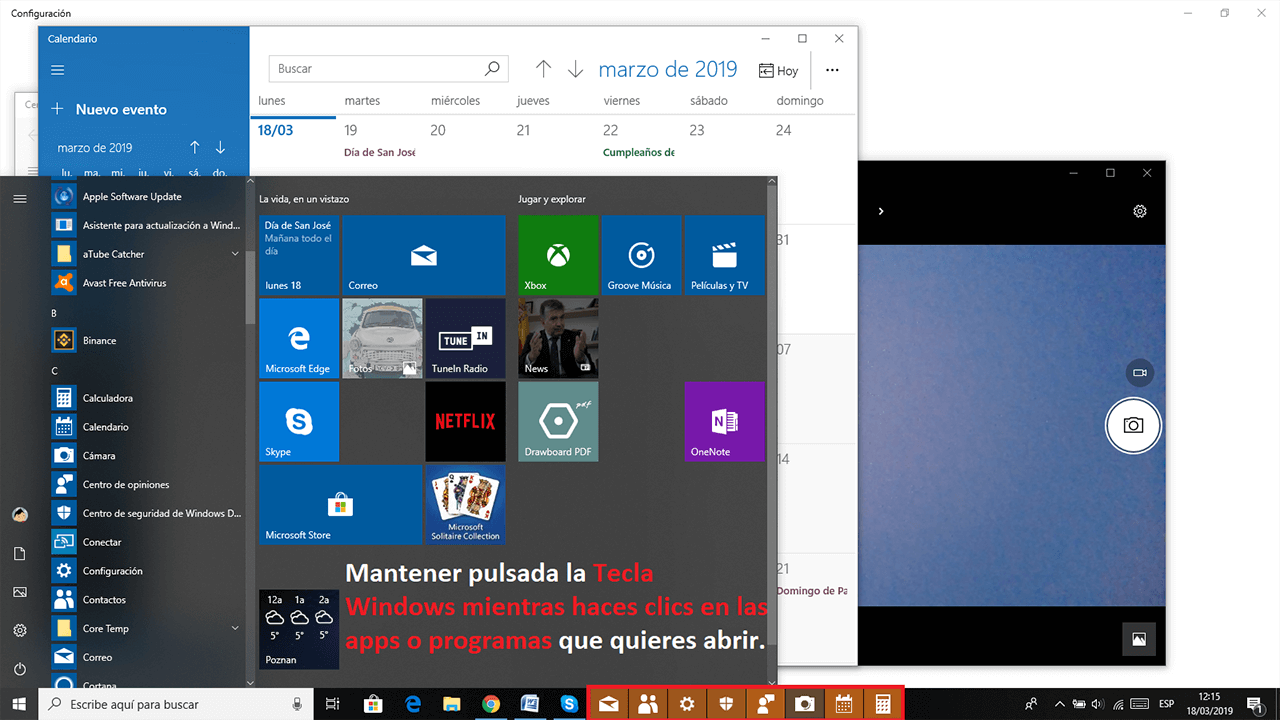The image size is (1280, 720).
Task: Open the Calculator icon on the taskbar
Action: (883, 704)
